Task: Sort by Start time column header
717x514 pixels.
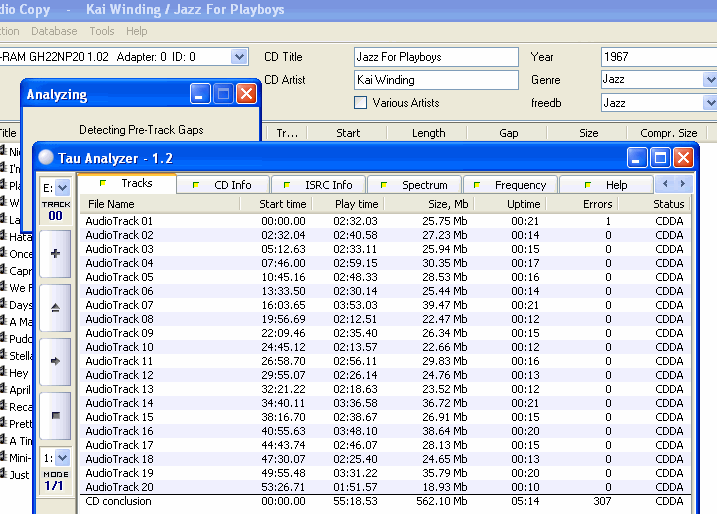Action: 276,204
